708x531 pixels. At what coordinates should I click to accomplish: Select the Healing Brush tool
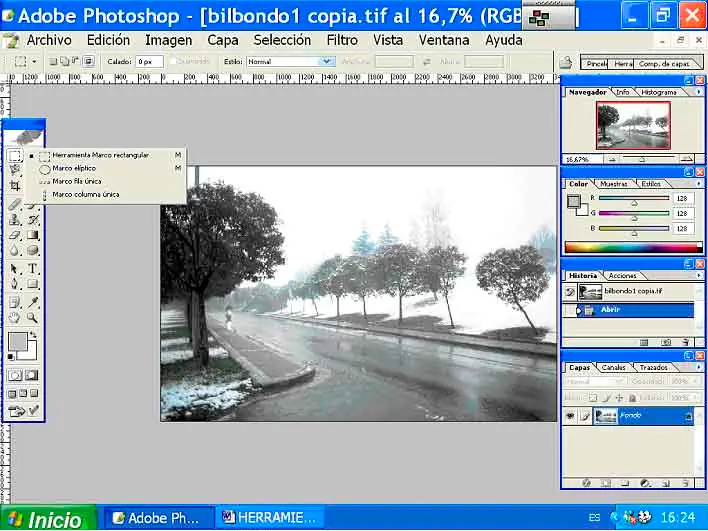(15, 205)
